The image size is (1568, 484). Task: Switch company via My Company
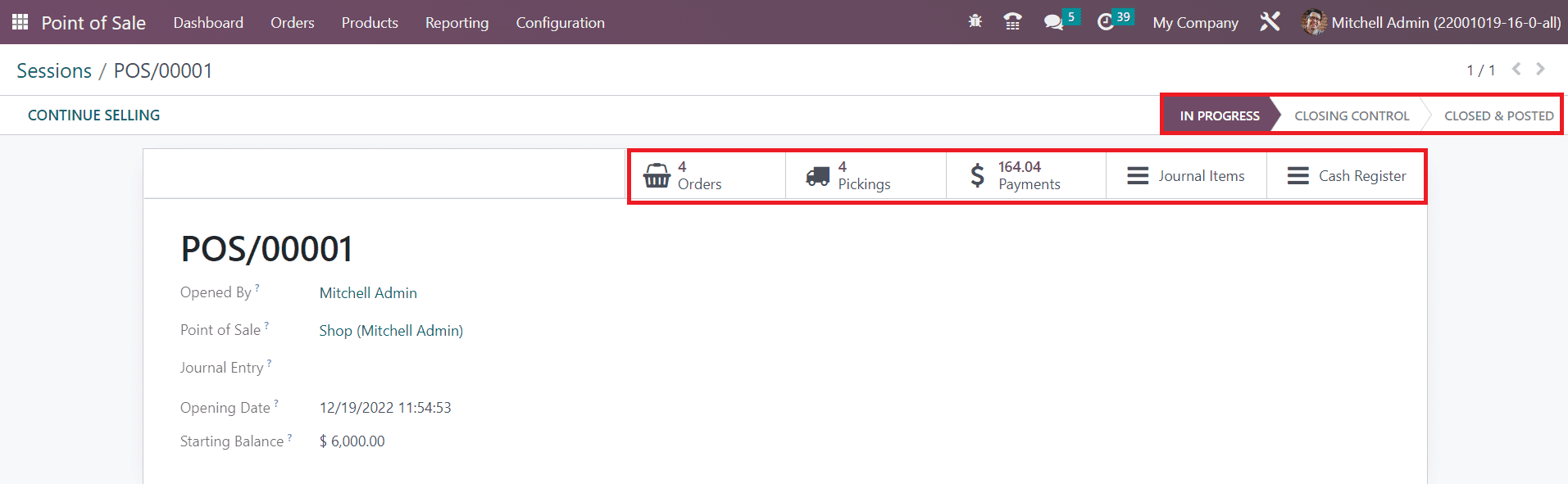click(x=1195, y=23)
